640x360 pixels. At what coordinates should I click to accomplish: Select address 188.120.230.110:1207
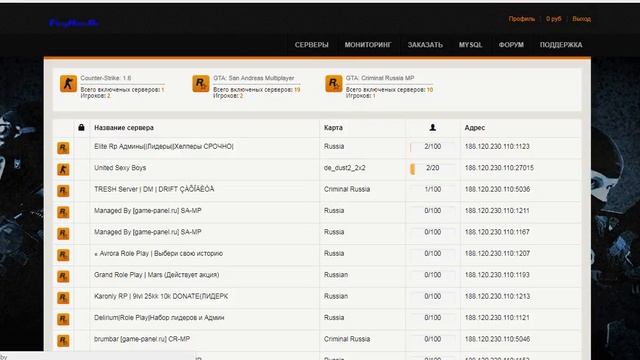tap(497, 253)
